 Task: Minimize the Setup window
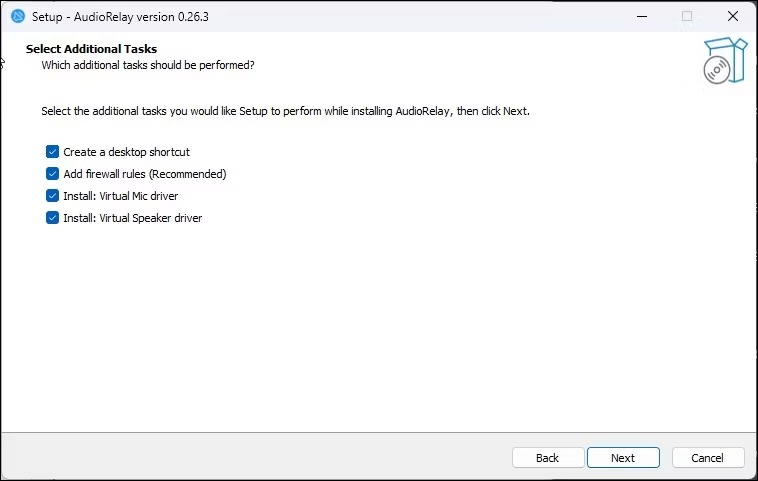pyautogui.click(x=641, y=16)
